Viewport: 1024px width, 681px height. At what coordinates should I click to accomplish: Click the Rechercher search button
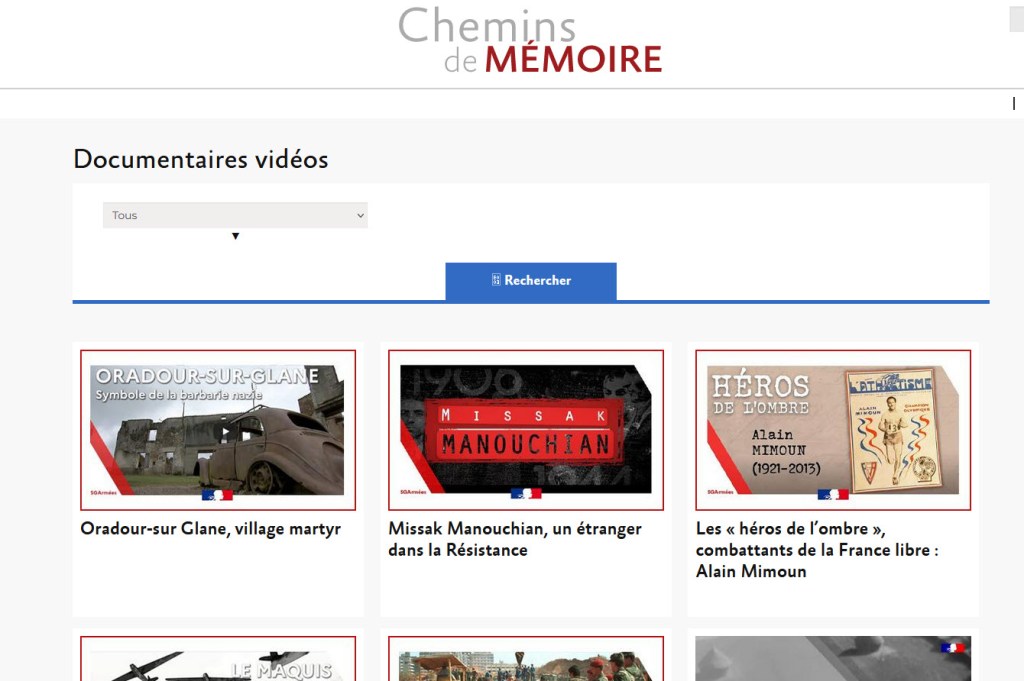tap(531, 281)
